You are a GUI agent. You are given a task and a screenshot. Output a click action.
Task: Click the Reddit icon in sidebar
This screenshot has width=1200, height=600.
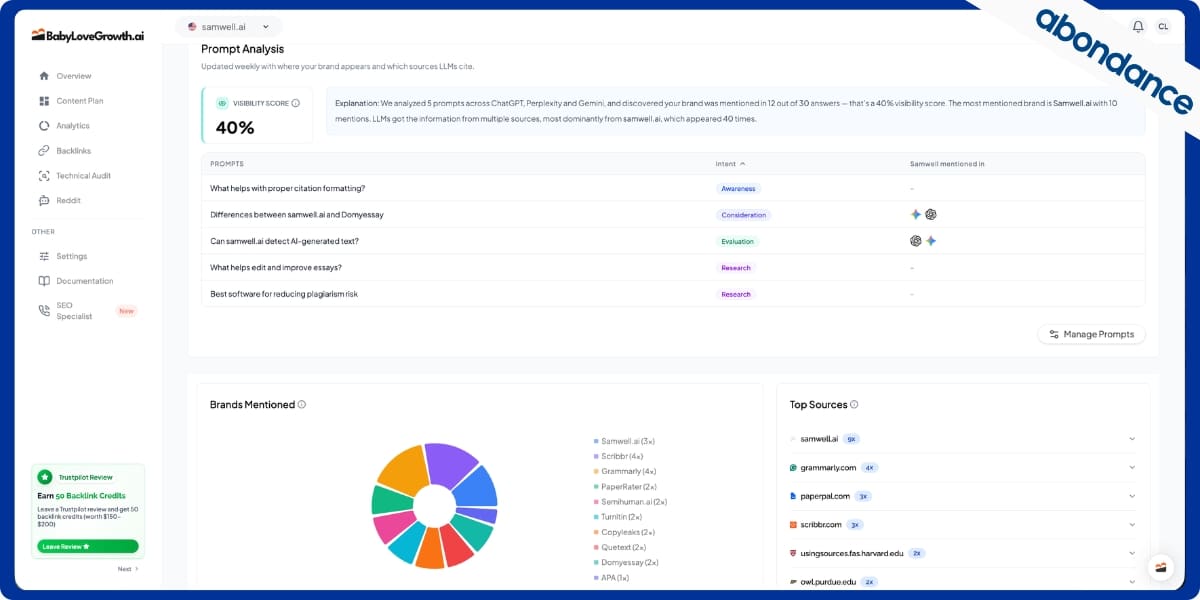tap(44, 201)
